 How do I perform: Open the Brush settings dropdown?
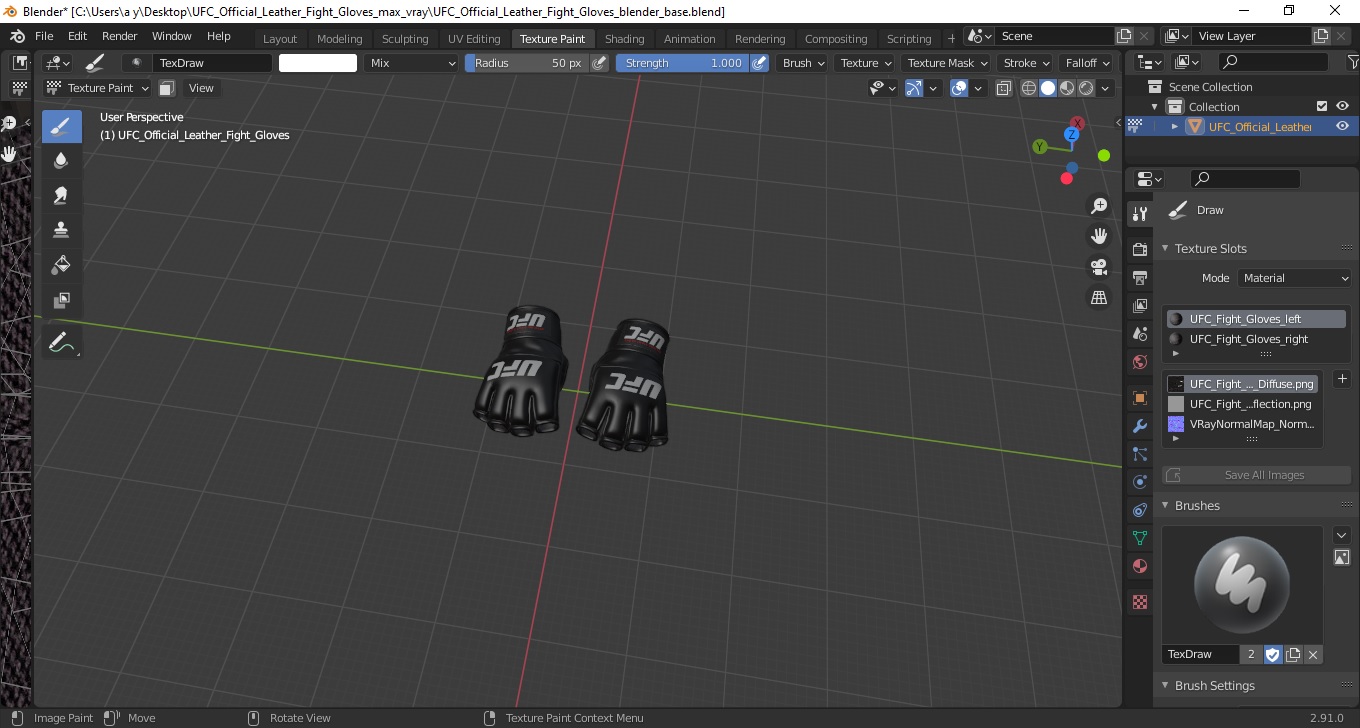[803, 63]
